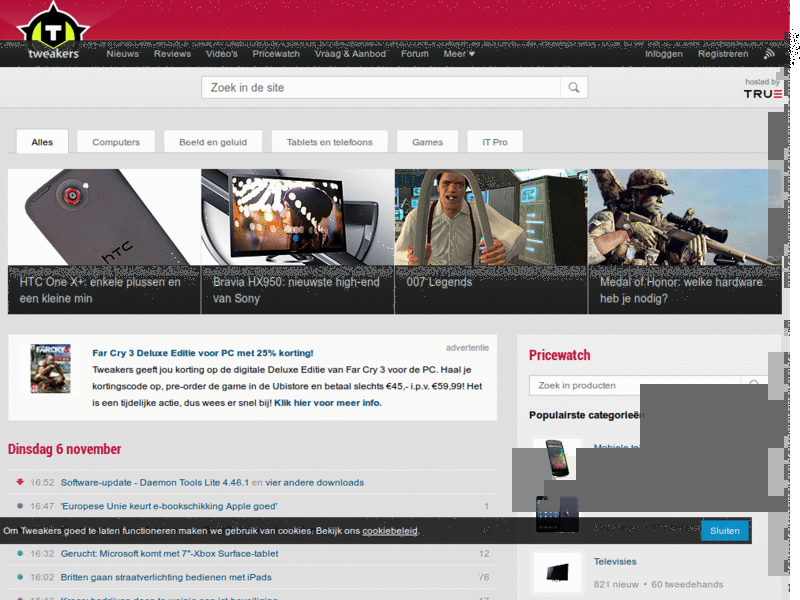Open the RSS feed icon
The image size is (800, 600).
[769, 54]
